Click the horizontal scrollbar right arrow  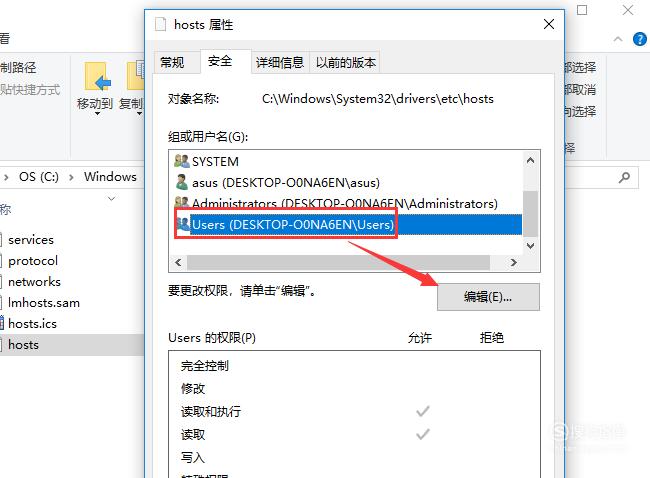[x=514, y=262]
